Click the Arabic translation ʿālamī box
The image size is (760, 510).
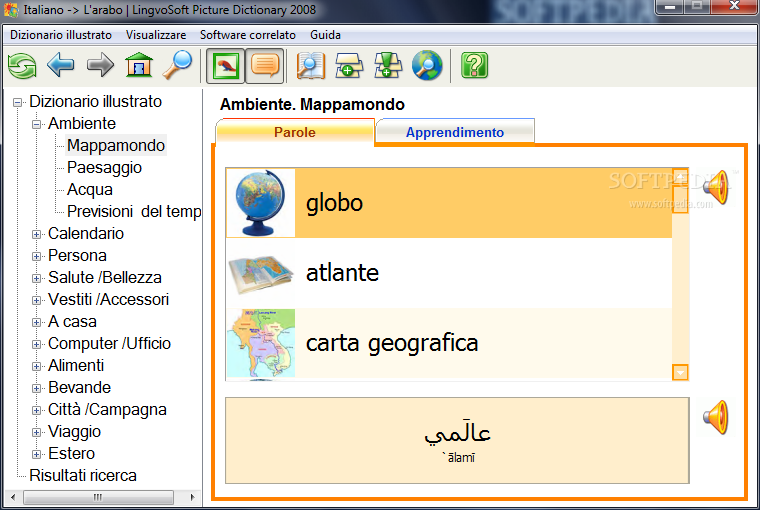coord(457,440)
